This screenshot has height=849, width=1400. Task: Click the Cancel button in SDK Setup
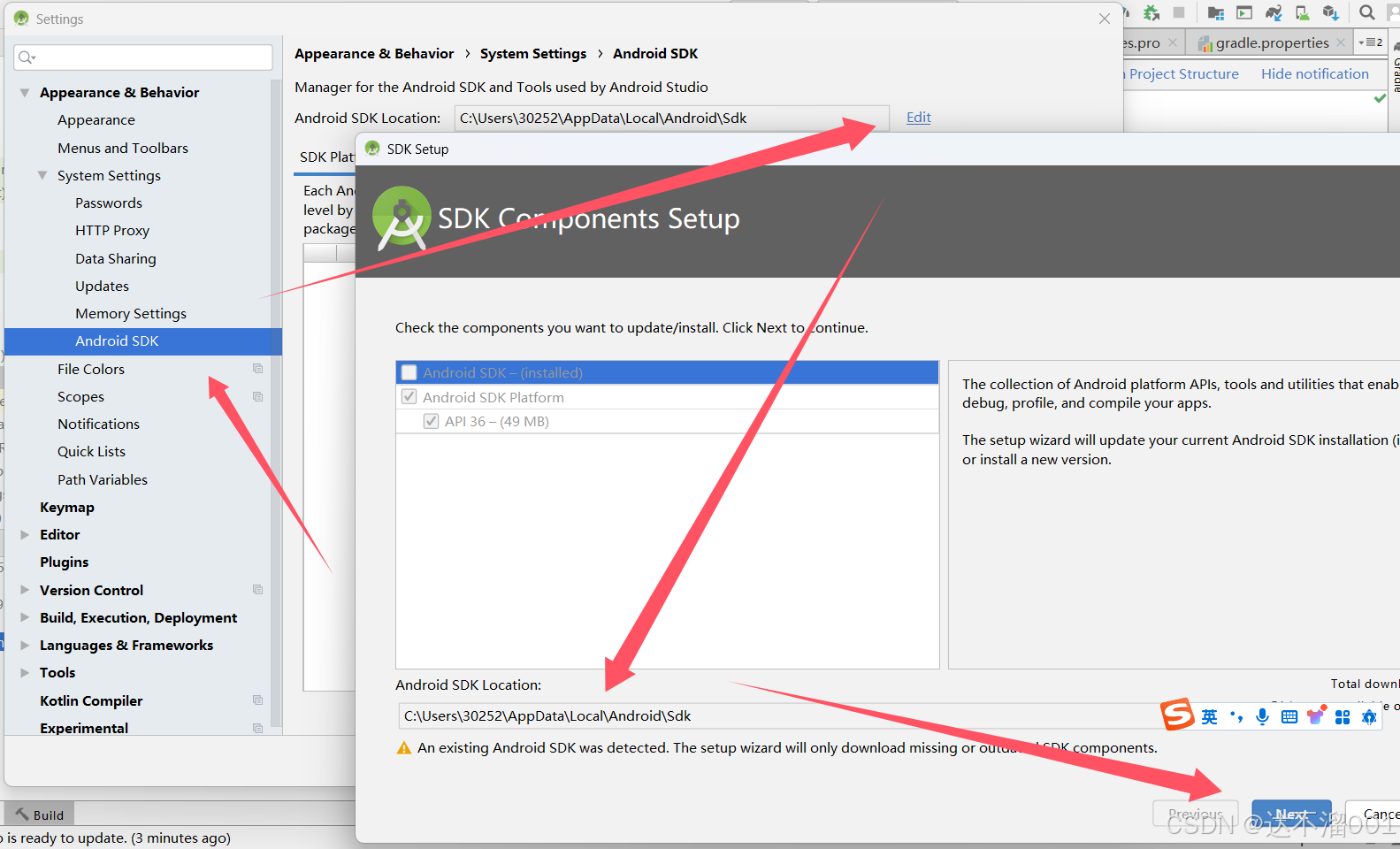pos(1373,814)
